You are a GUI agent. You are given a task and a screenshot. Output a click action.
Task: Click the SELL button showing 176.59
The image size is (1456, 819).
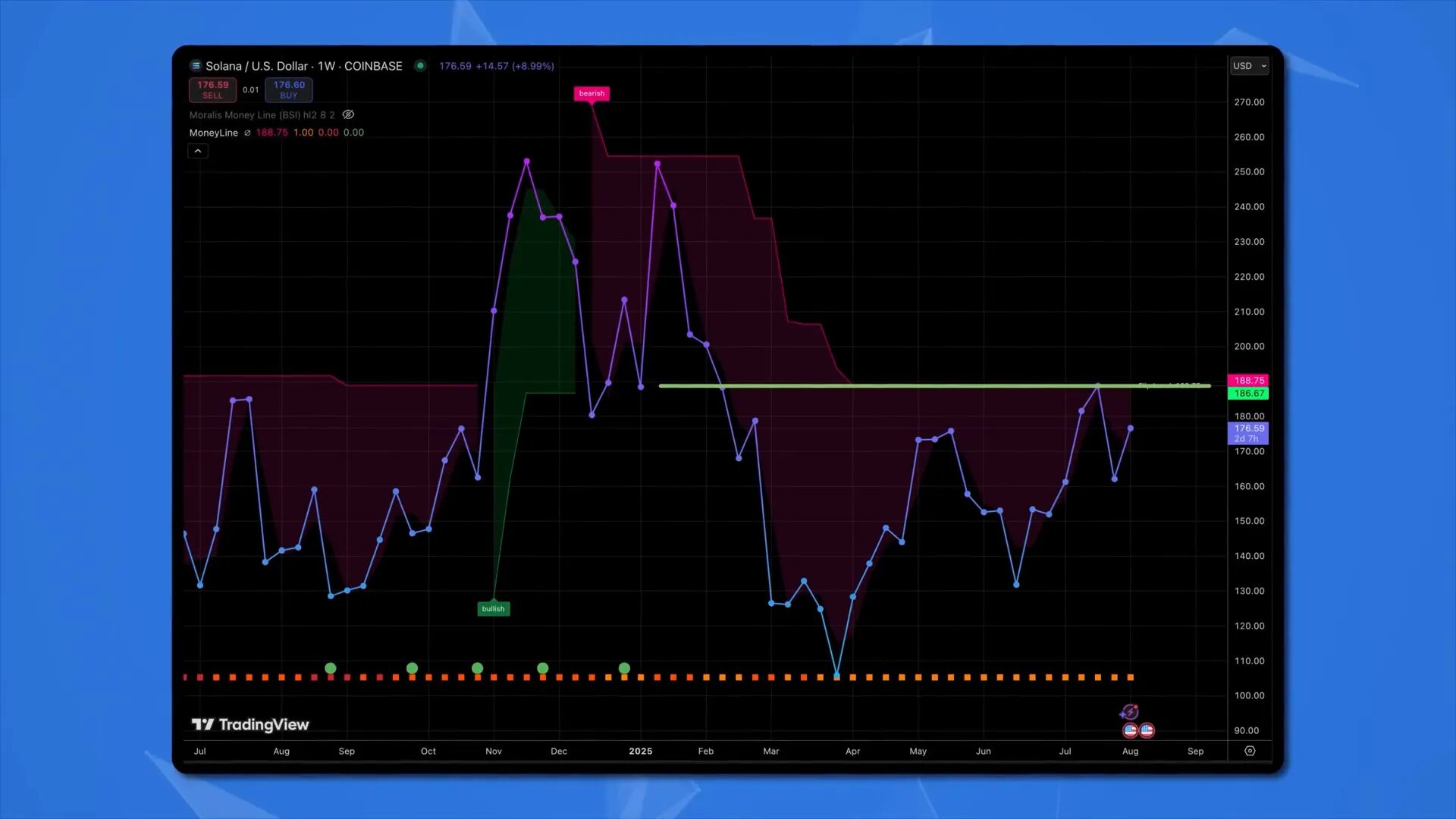[x=212, y=89]
